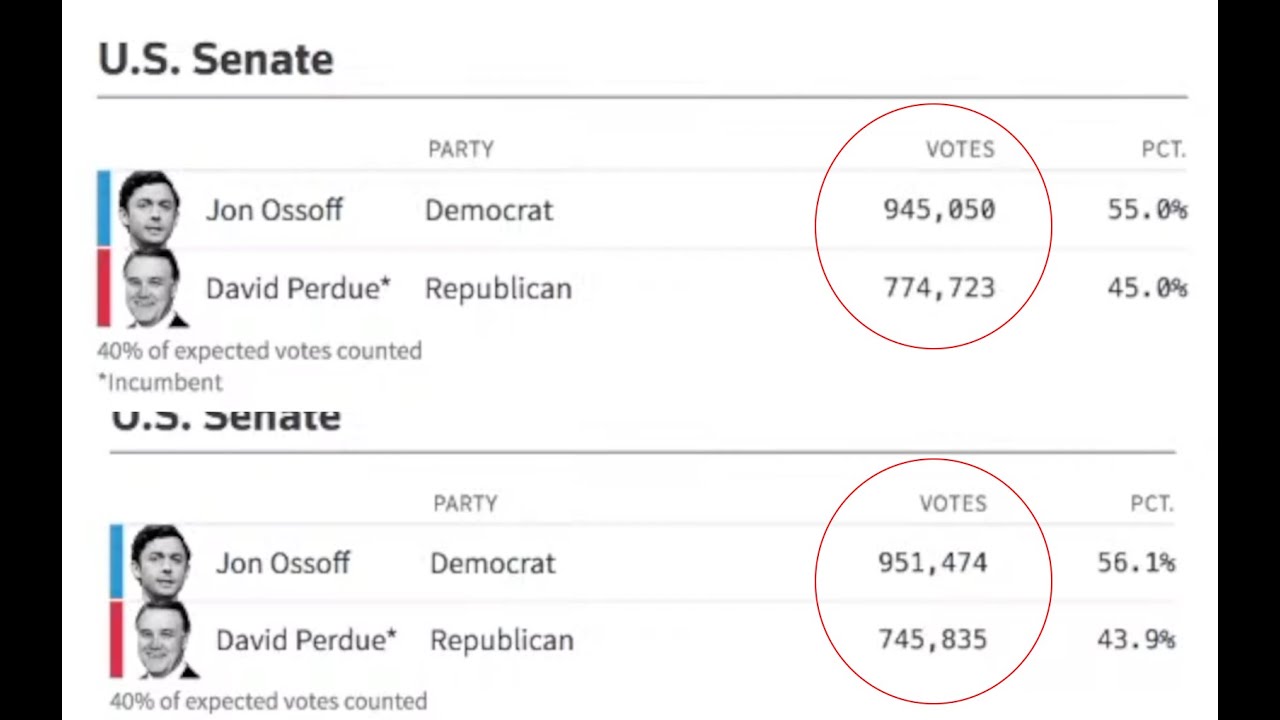Click David Perdue's photo beside the 774,723 row
The width and height of the screenshot is (1280, 720).
tap(153, 288)
